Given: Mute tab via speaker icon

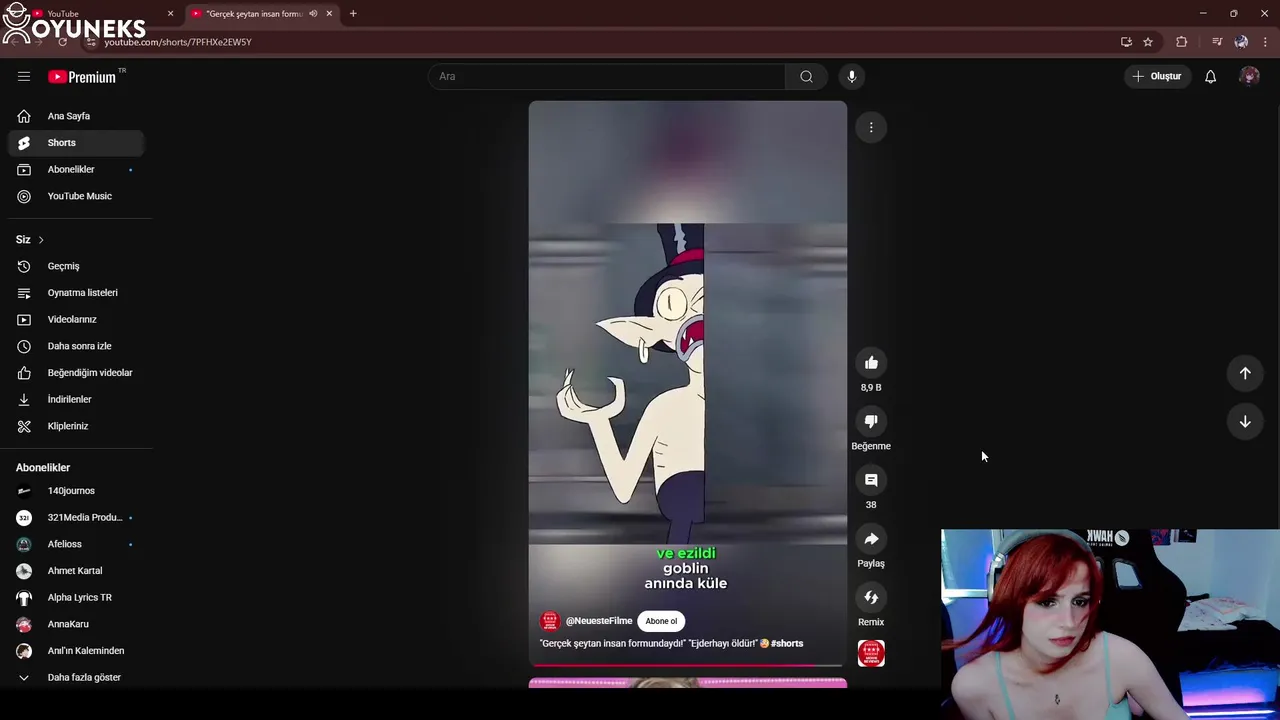Looking at the screenshot, I should (313, 14).
